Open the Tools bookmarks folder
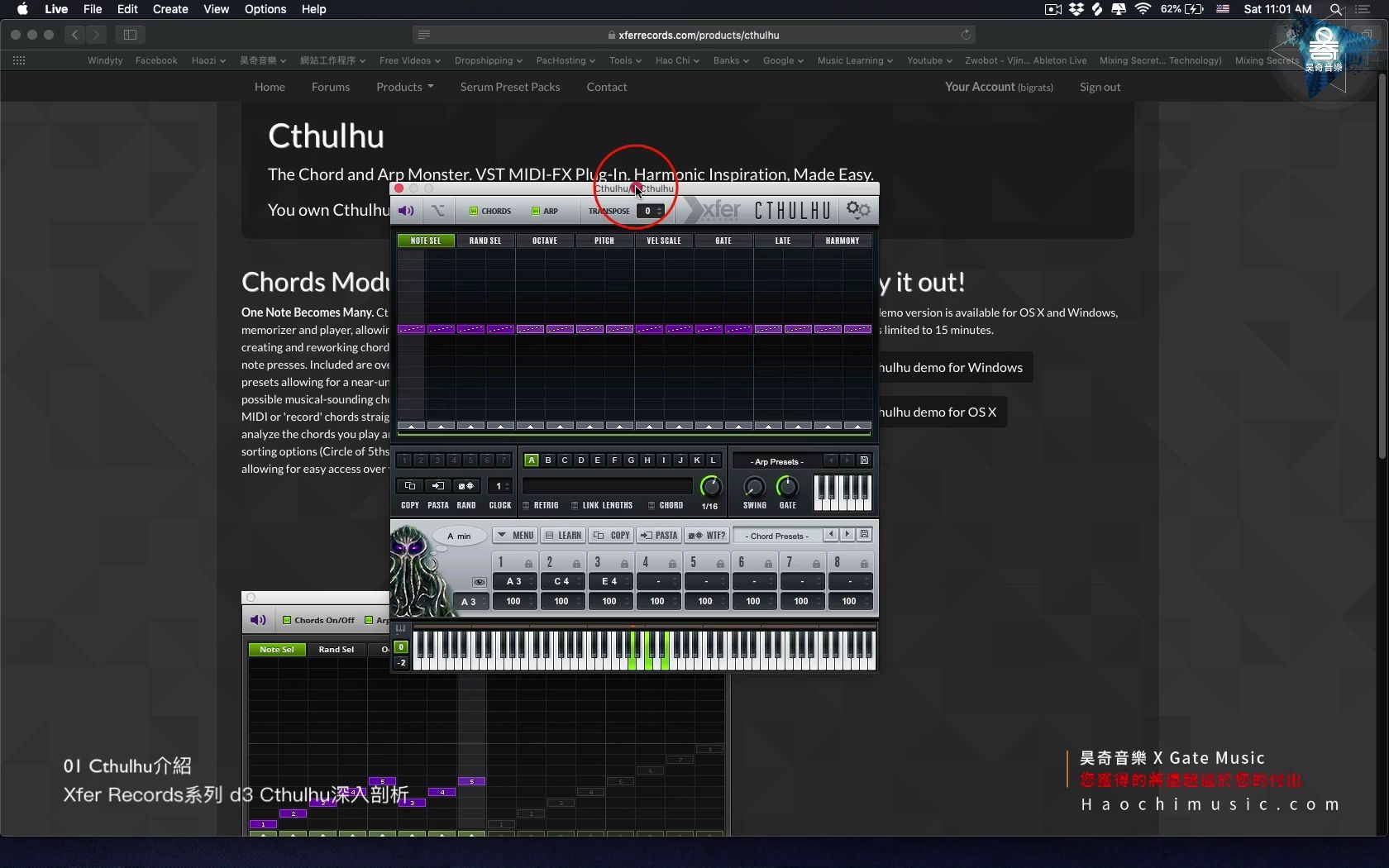The width and height of the screenshot is (1389, 868). point(625,60)
